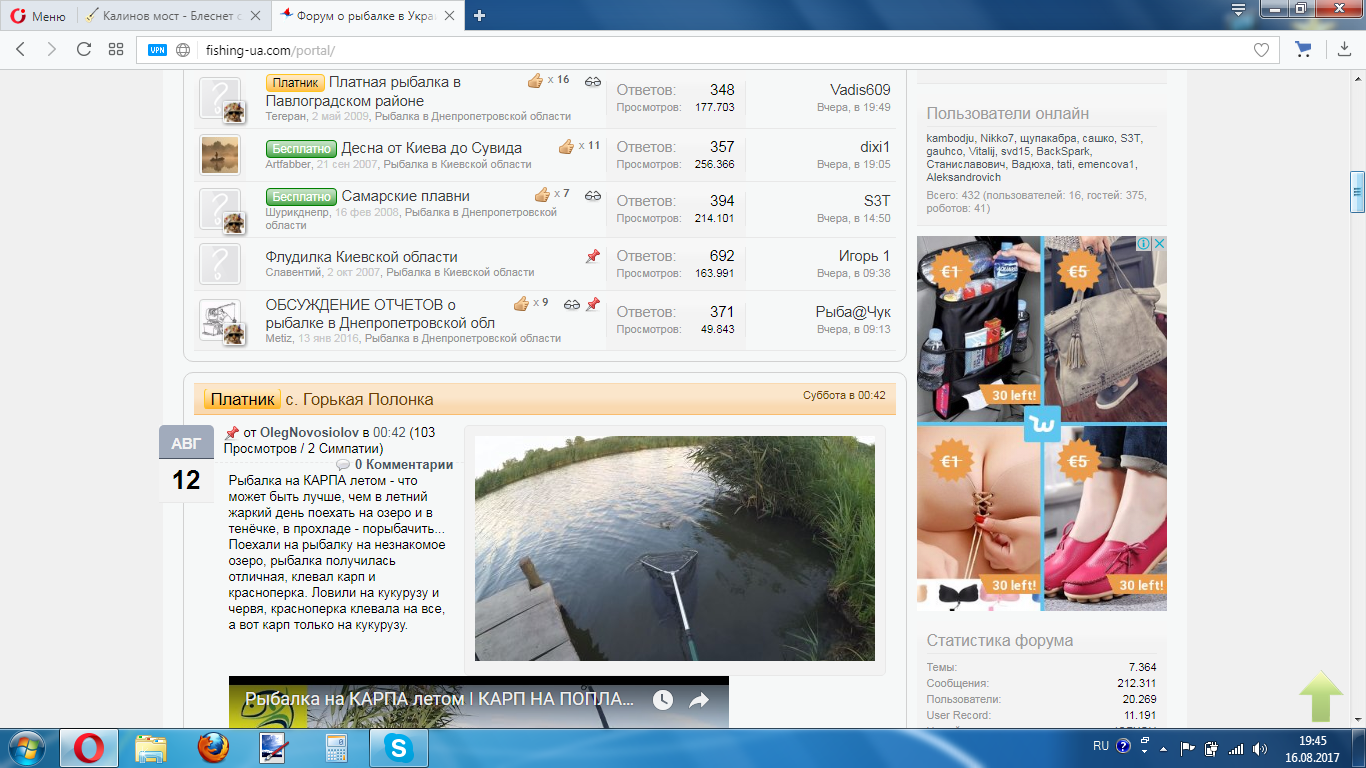
Task: Open the shopping cart icon in toolbar
Action: [x=1303, y=49]
